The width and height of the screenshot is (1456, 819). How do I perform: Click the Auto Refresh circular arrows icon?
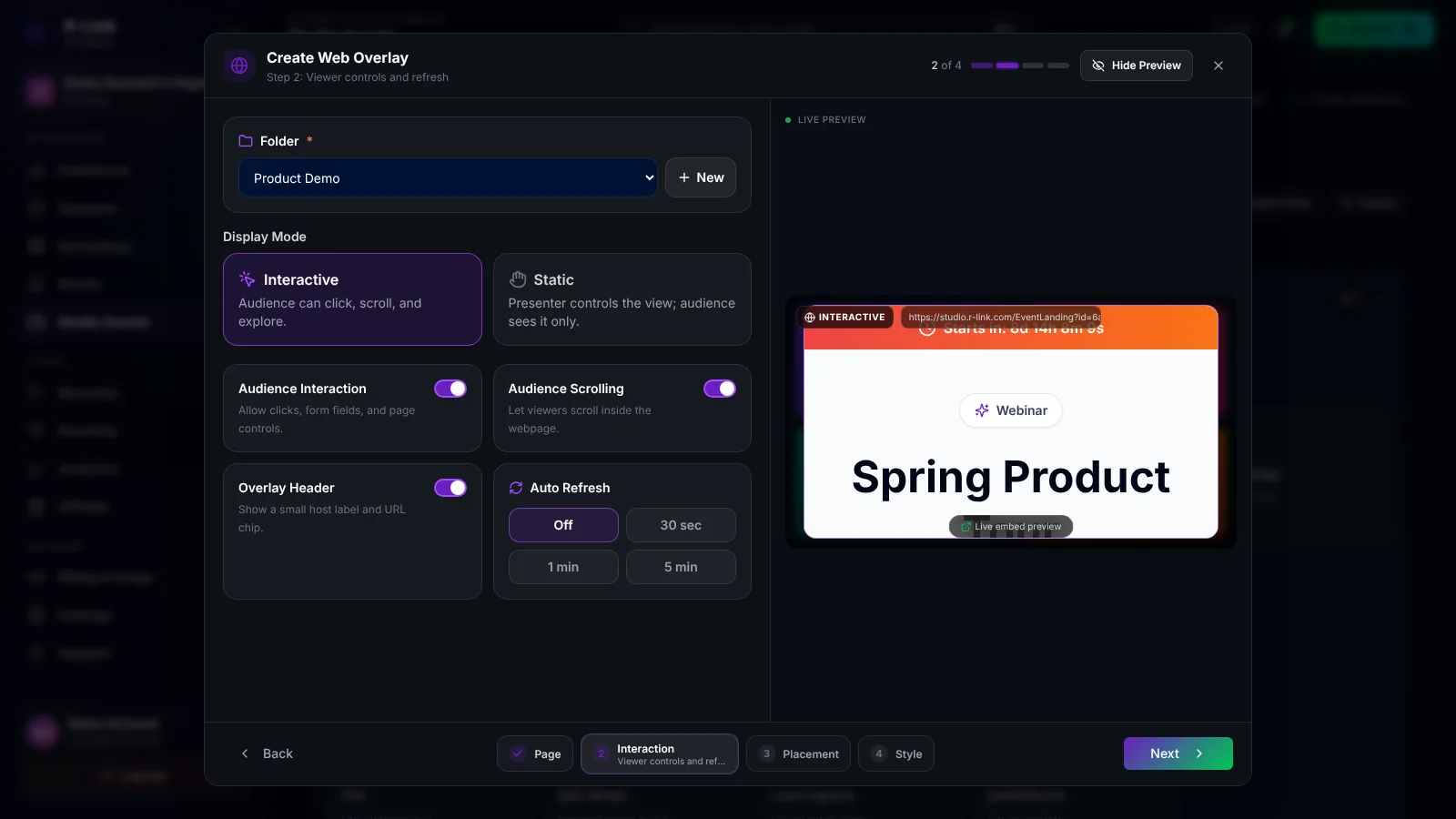tap(516, 488)
